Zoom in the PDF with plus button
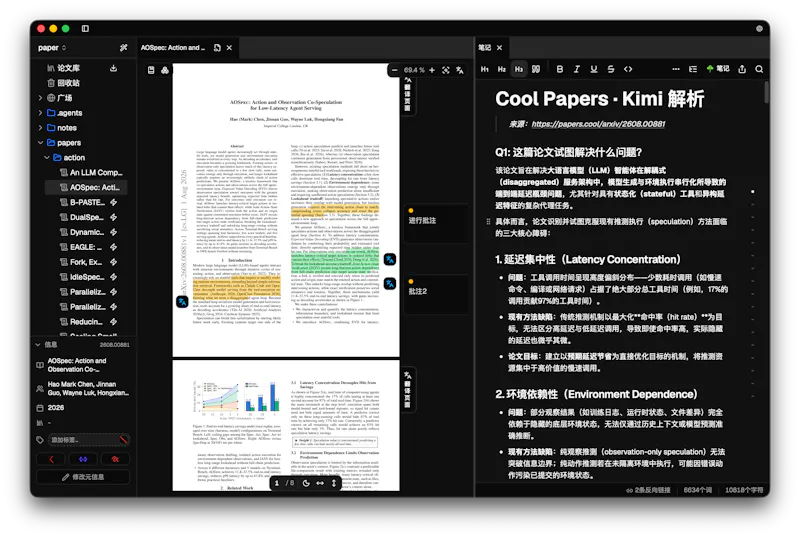The height and width of the screenshot is (537, 800). tap(432, 70)
